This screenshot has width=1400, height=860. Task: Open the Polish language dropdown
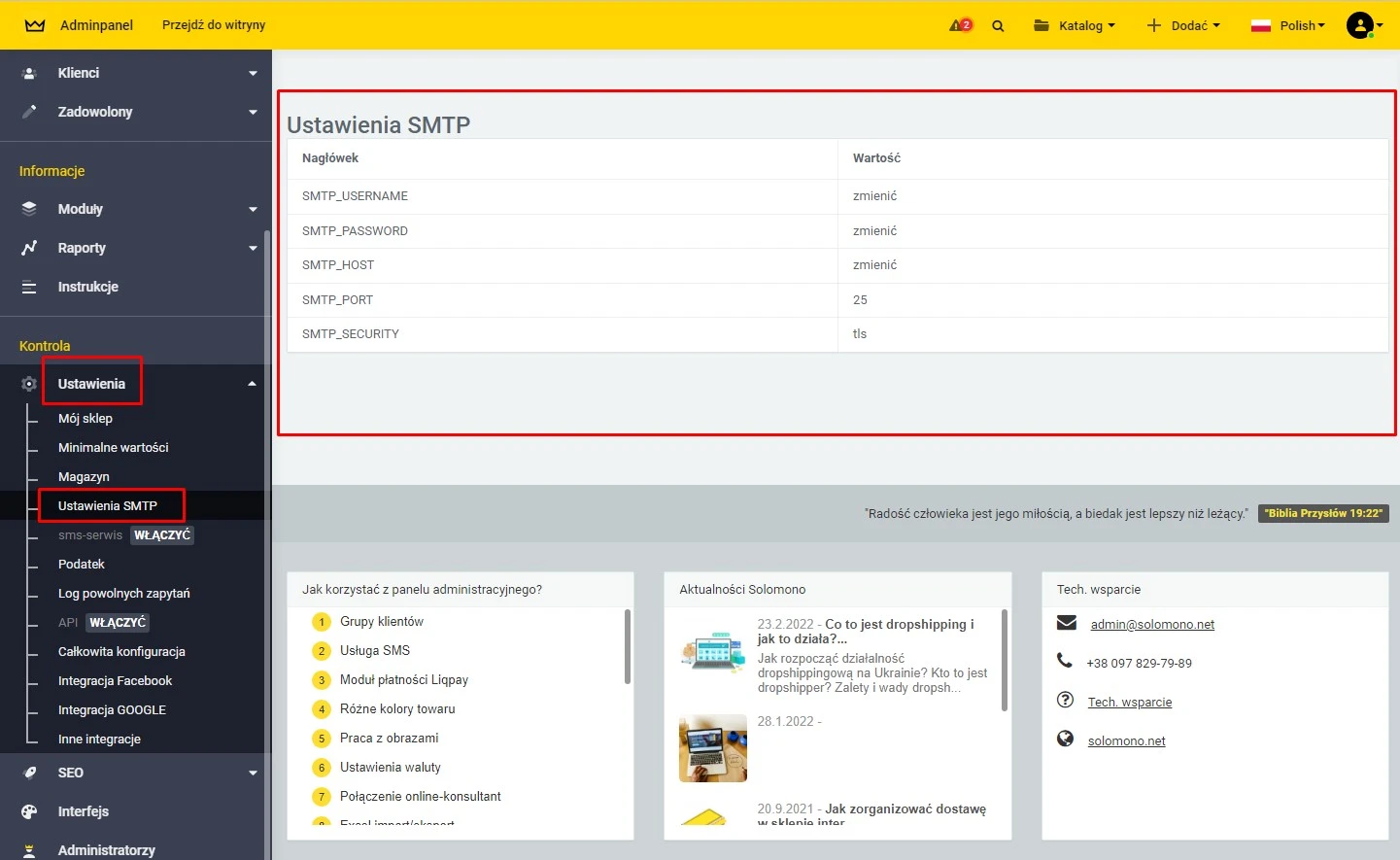(x=1288, y=26)
